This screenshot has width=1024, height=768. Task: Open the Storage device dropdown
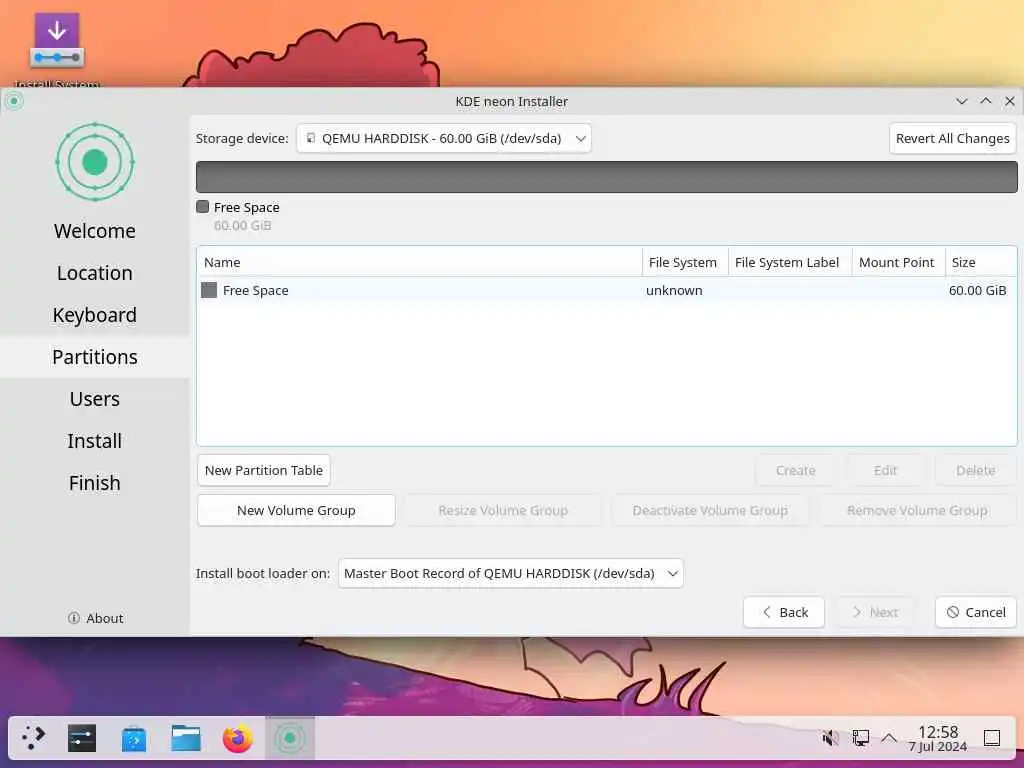click(444, 138)
